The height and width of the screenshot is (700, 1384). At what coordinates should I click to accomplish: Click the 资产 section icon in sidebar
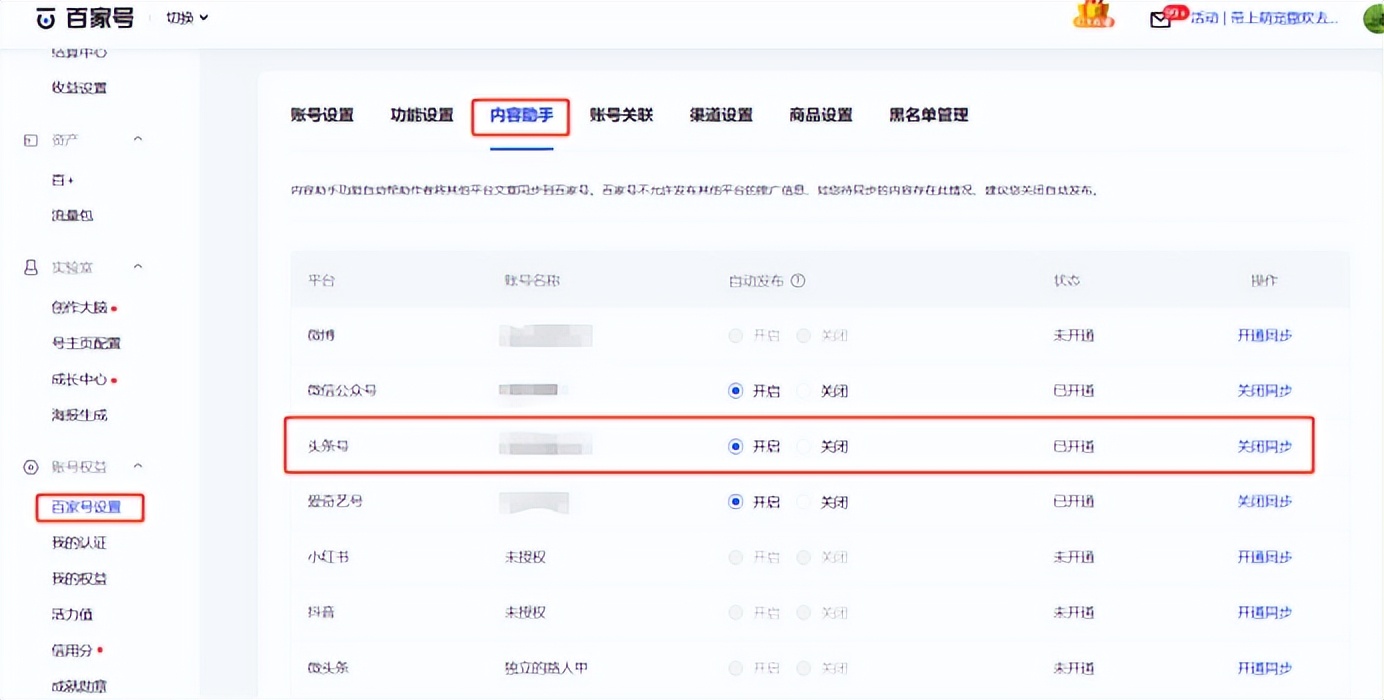31,140
